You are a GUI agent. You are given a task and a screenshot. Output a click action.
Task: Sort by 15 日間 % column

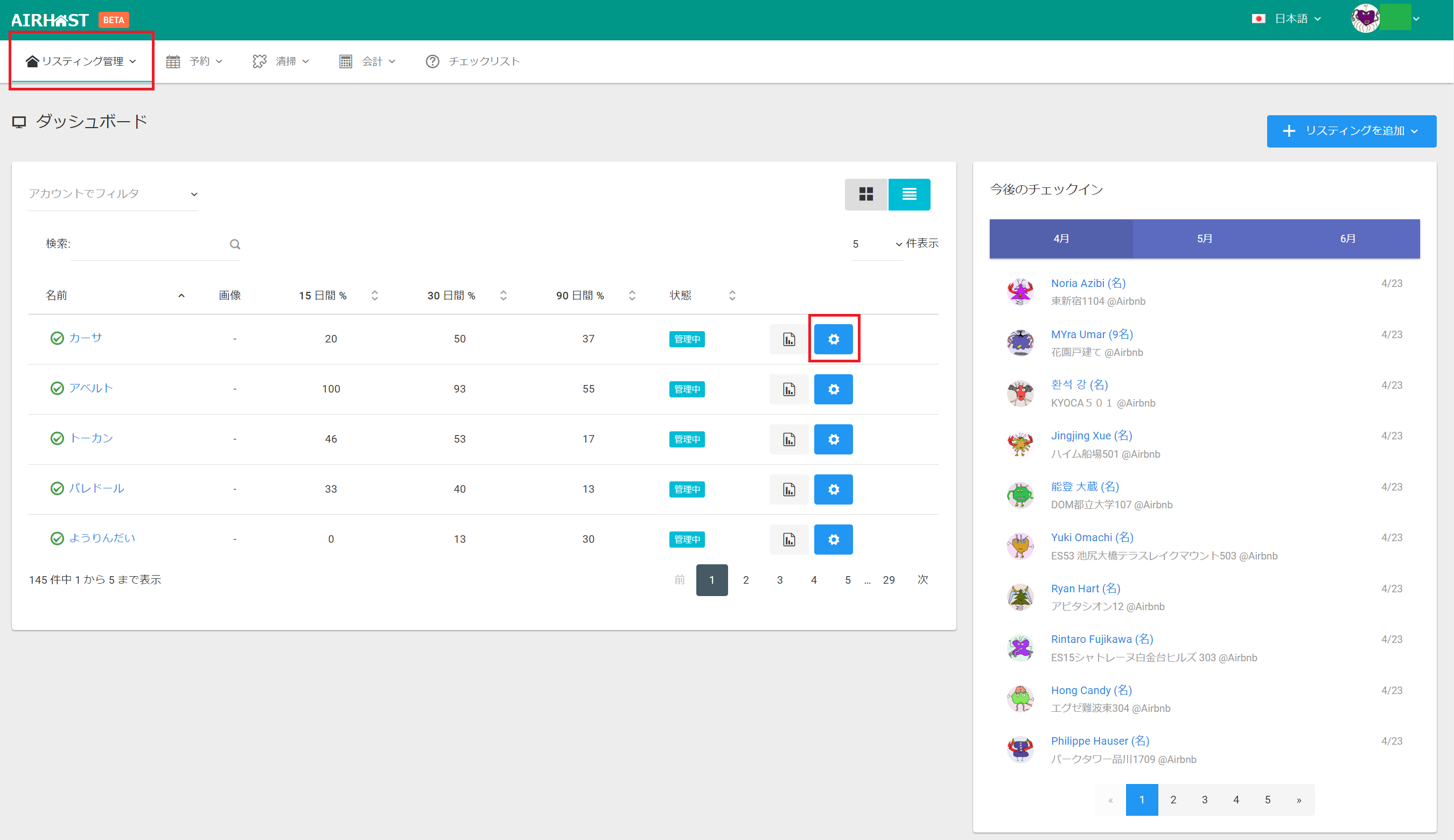(374, 296)
